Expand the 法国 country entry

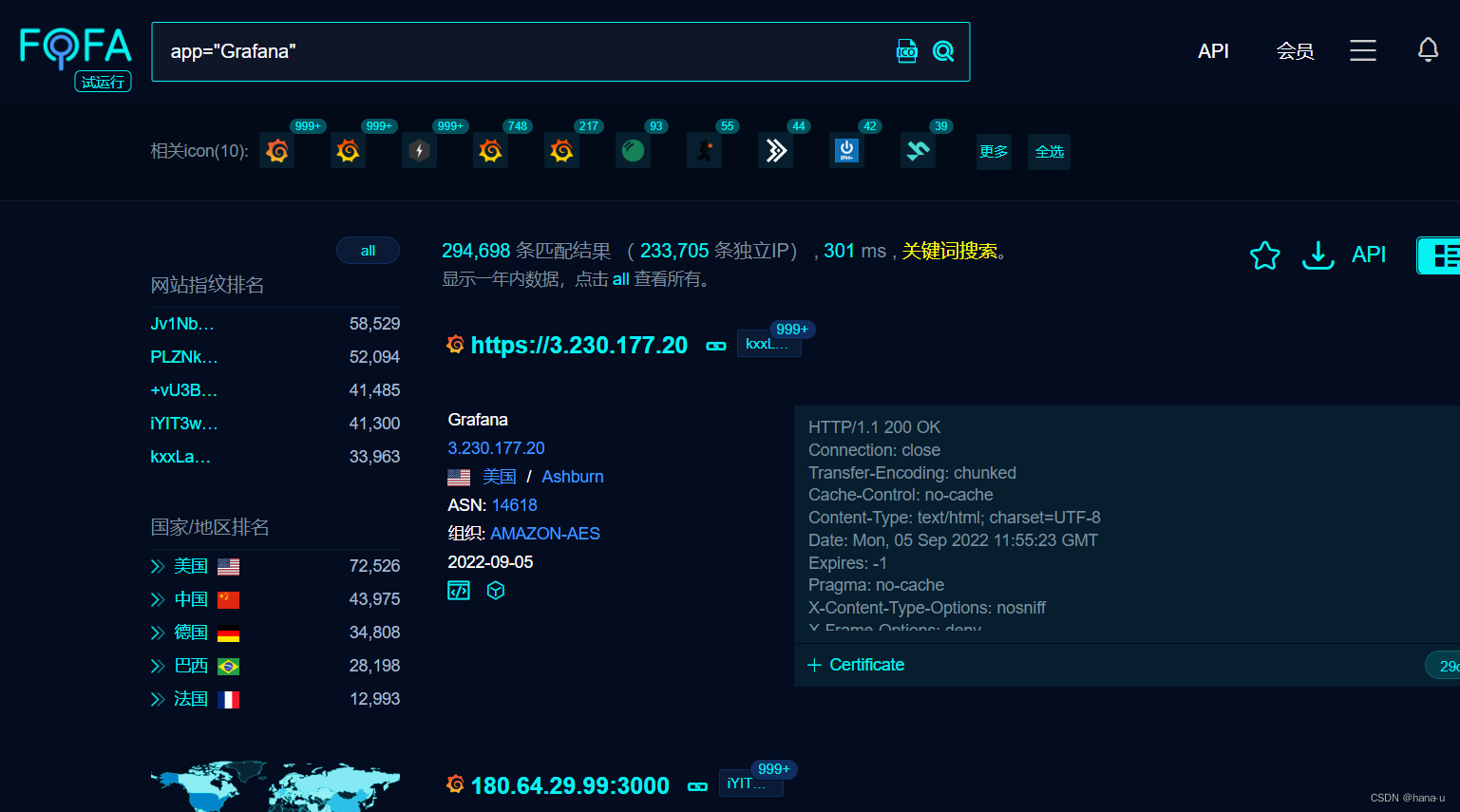158,700
